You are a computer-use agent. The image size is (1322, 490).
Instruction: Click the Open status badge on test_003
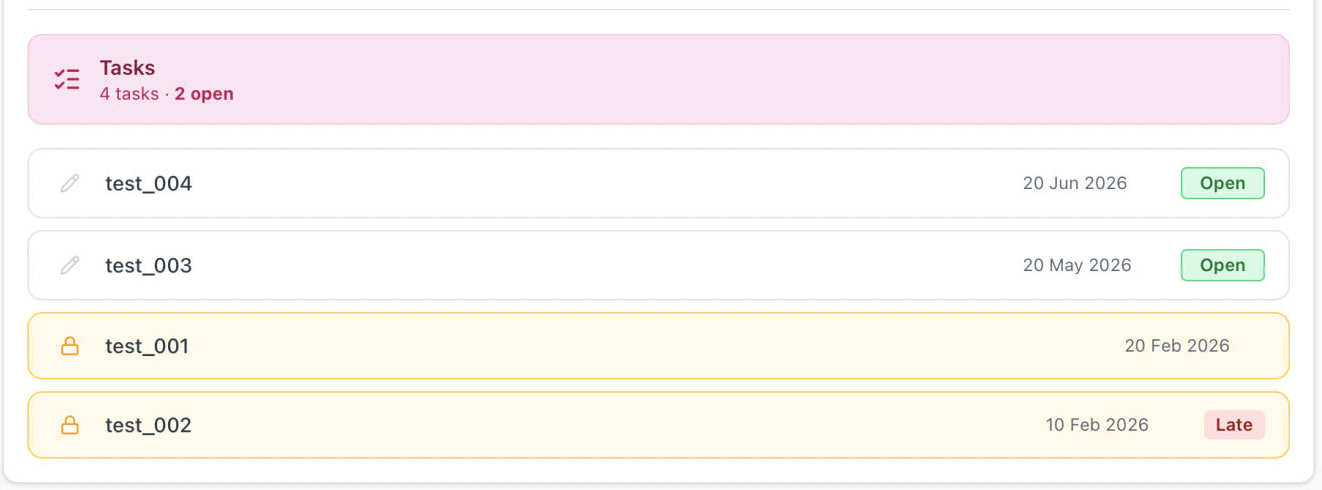click(1222, 265)
